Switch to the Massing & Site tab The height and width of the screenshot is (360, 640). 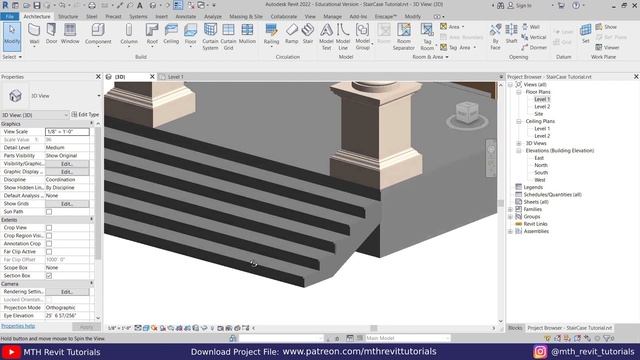(x=246, y=16)
